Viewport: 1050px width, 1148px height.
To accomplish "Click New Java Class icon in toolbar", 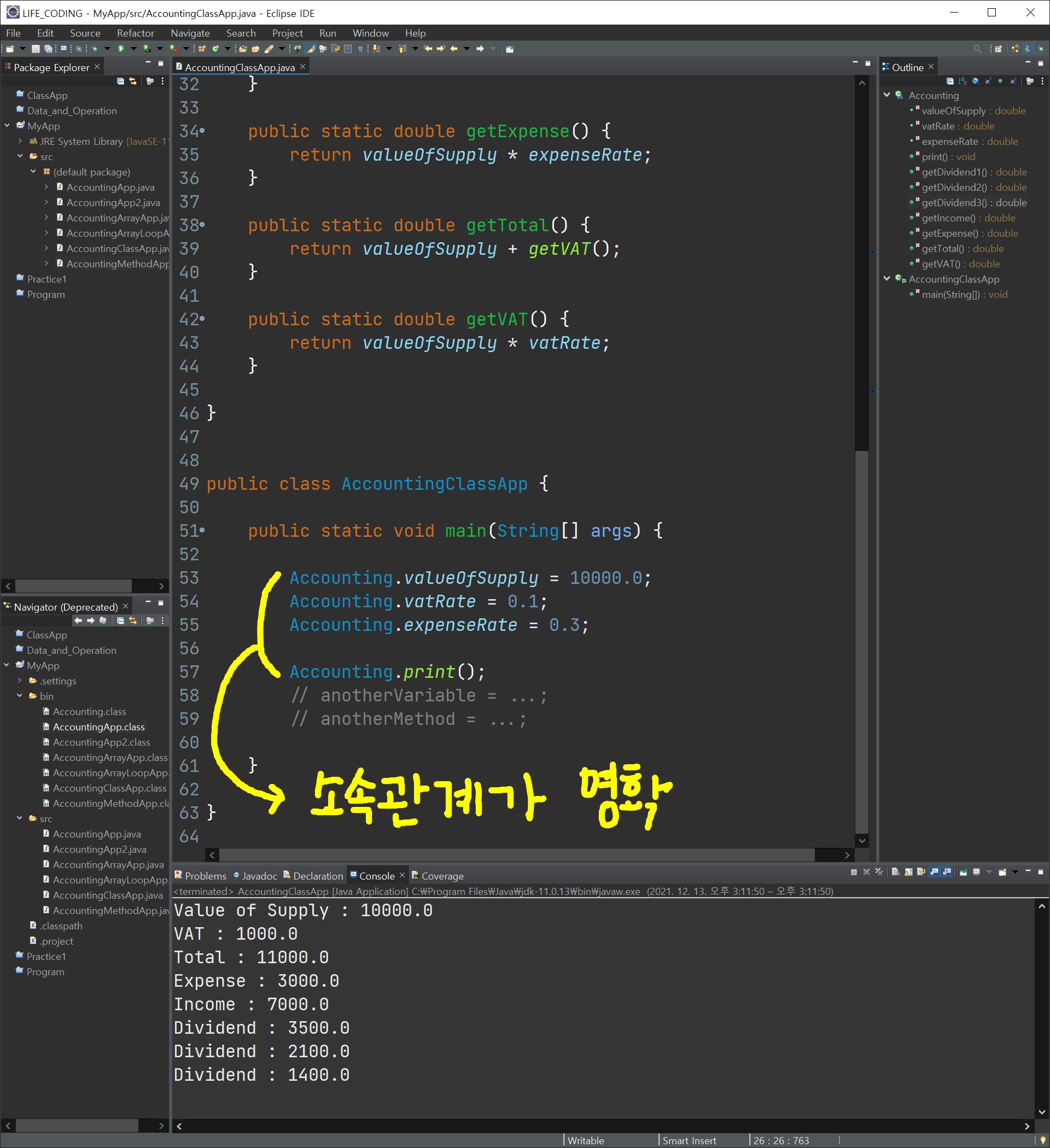I will pos(215,49).
